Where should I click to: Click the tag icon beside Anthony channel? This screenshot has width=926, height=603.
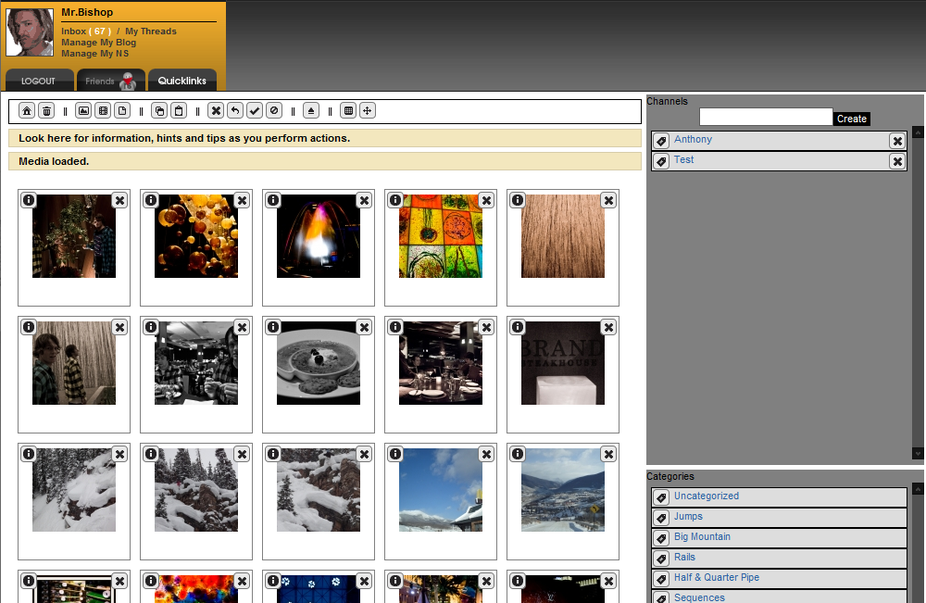661,141
